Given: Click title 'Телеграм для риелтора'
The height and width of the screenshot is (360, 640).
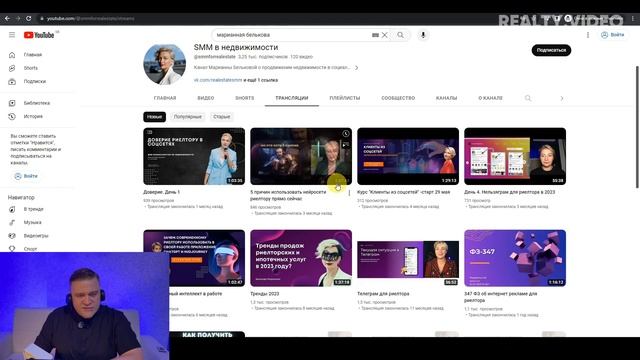Looking at the screenshot, I should [x=383, y=294].
